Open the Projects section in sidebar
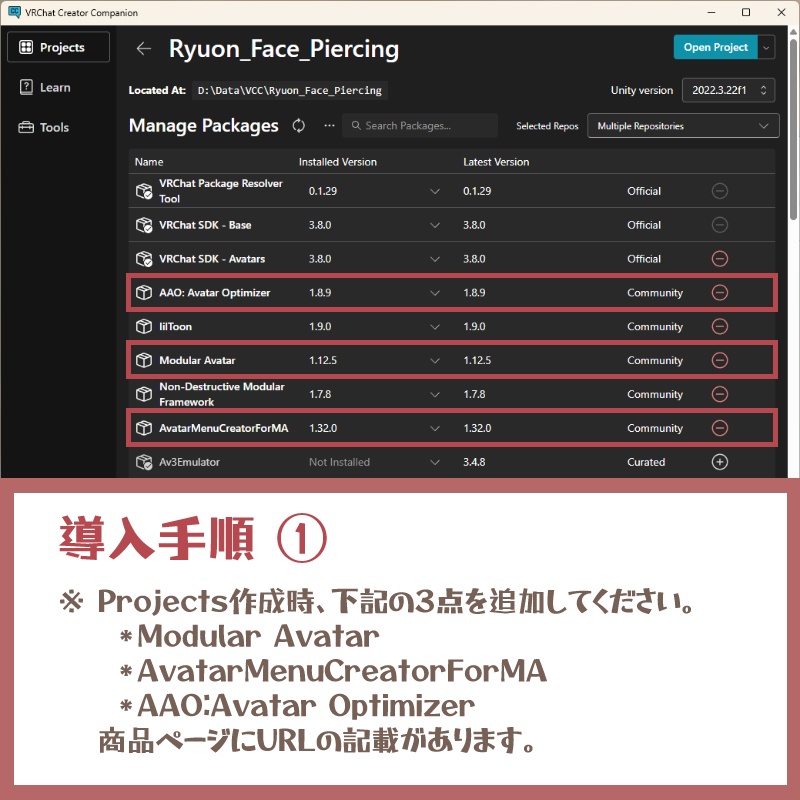800x800 pixels. 58,47
